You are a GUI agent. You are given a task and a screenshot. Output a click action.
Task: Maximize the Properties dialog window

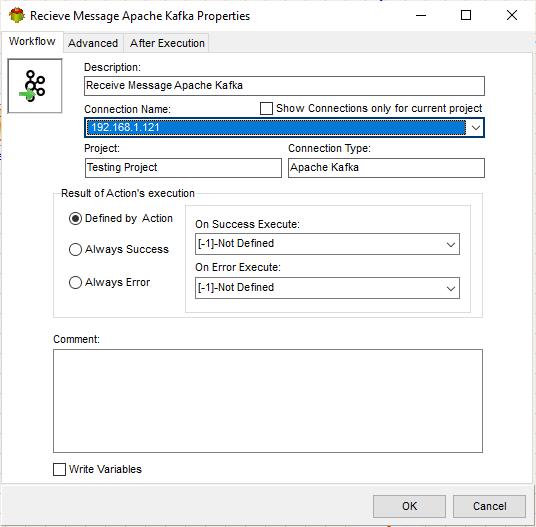tap(466, 15)
